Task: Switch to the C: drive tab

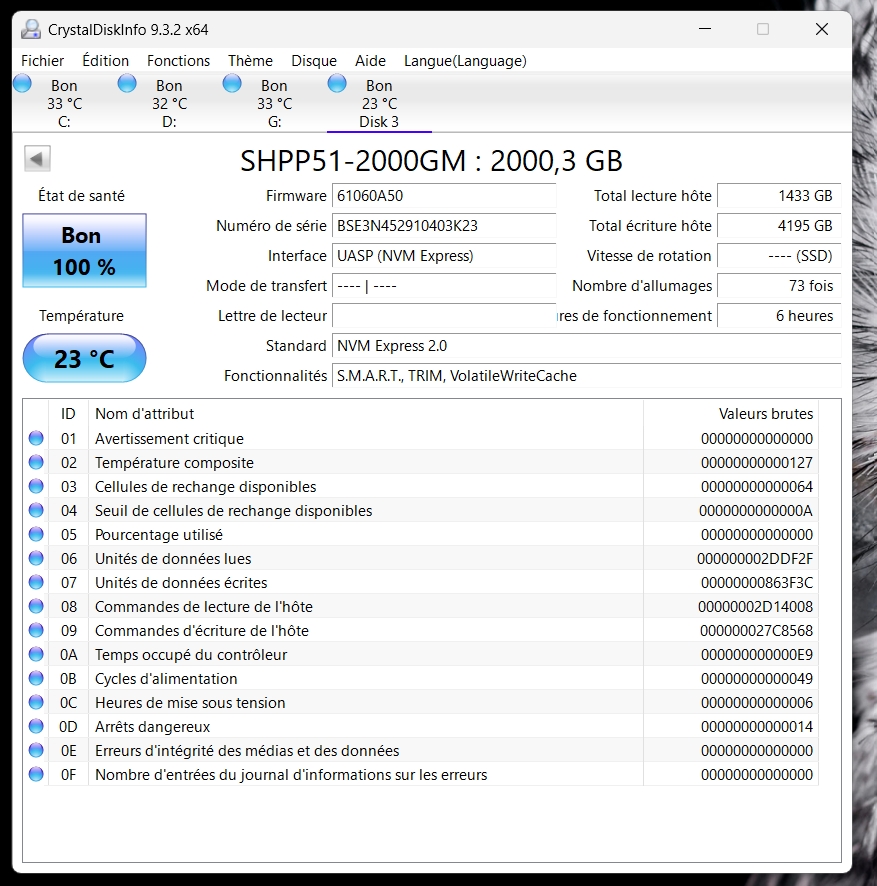Action: click(64, 103)
